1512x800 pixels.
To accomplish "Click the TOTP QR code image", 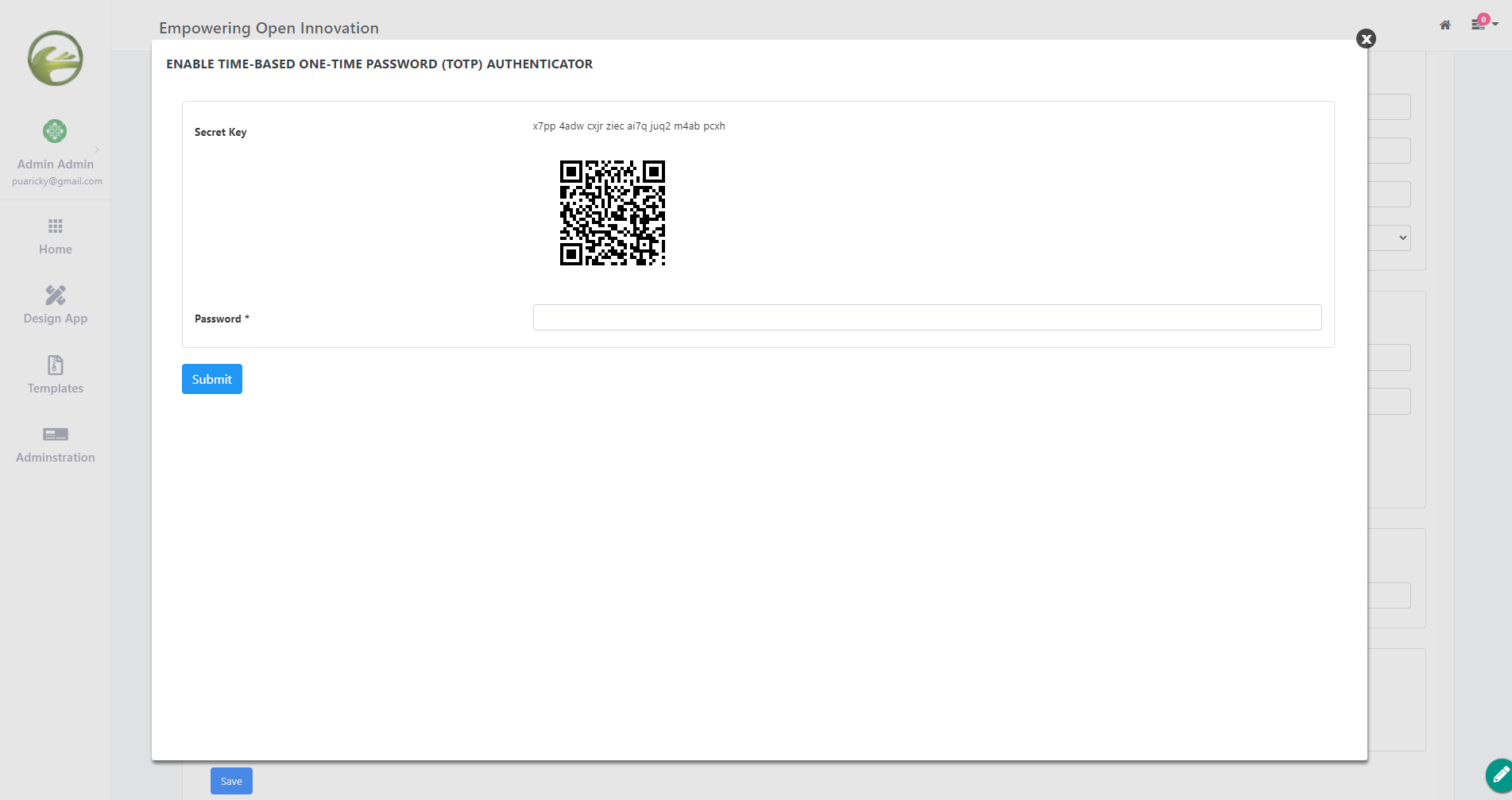I will [x=613, y=213].
